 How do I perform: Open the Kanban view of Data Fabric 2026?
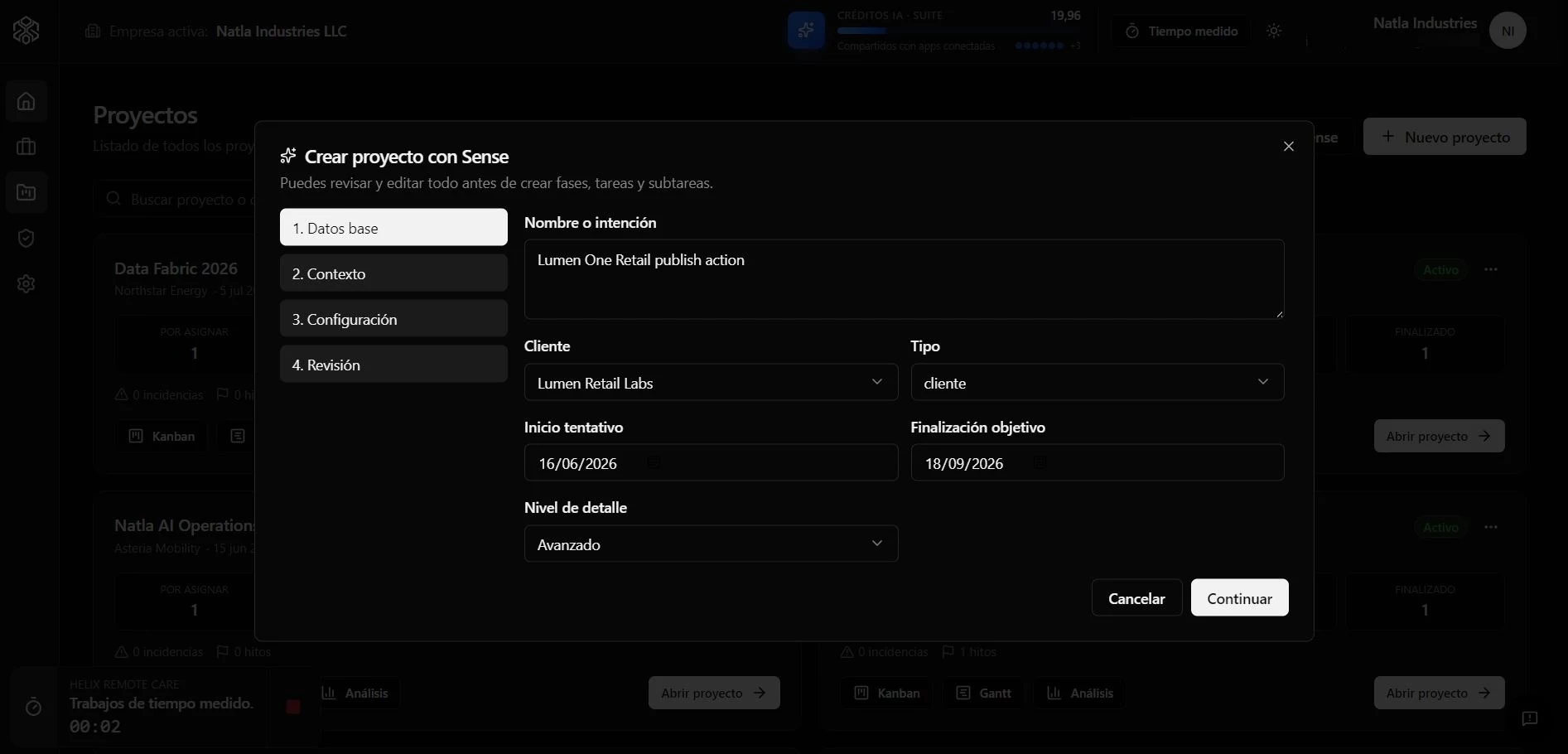click(x=162, y=436)
